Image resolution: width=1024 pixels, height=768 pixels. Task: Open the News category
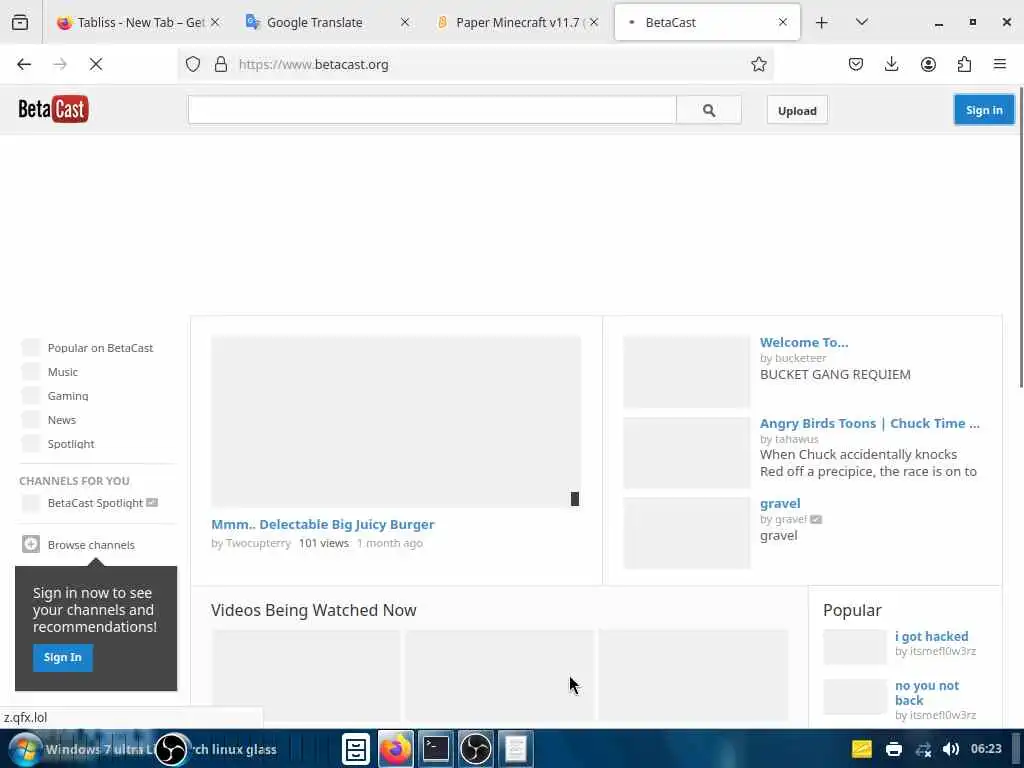coord(61,420)
